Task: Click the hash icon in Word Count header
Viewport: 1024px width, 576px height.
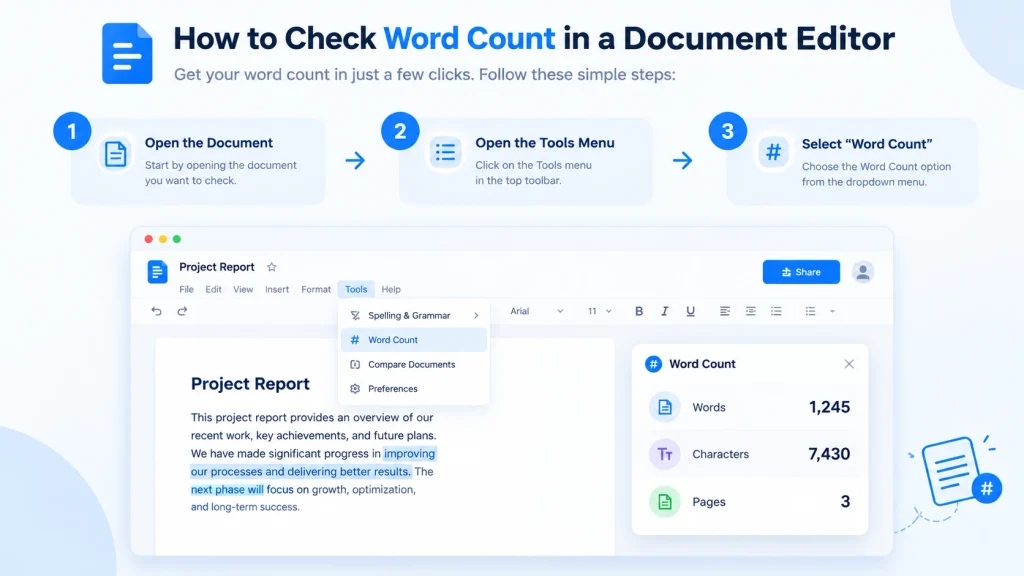Action: click(653, 364)
